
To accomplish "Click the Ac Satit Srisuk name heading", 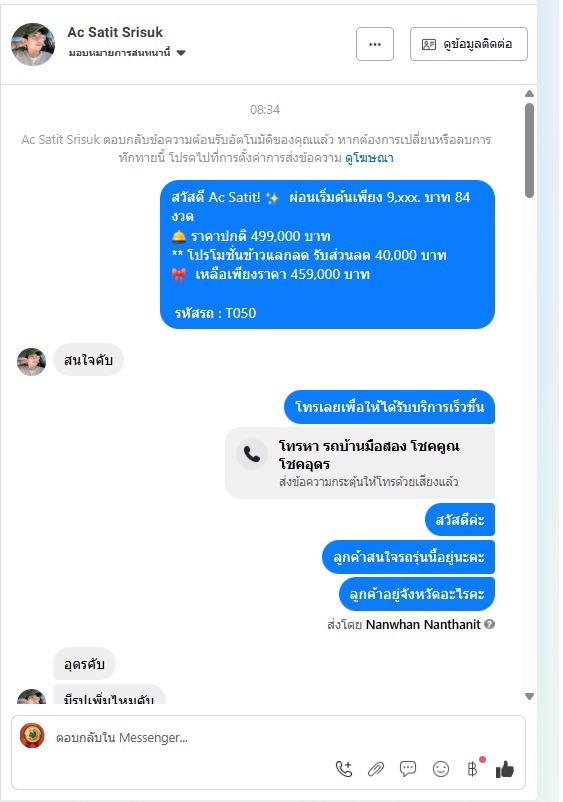I will pyautogui.click(x=115, y=32).
